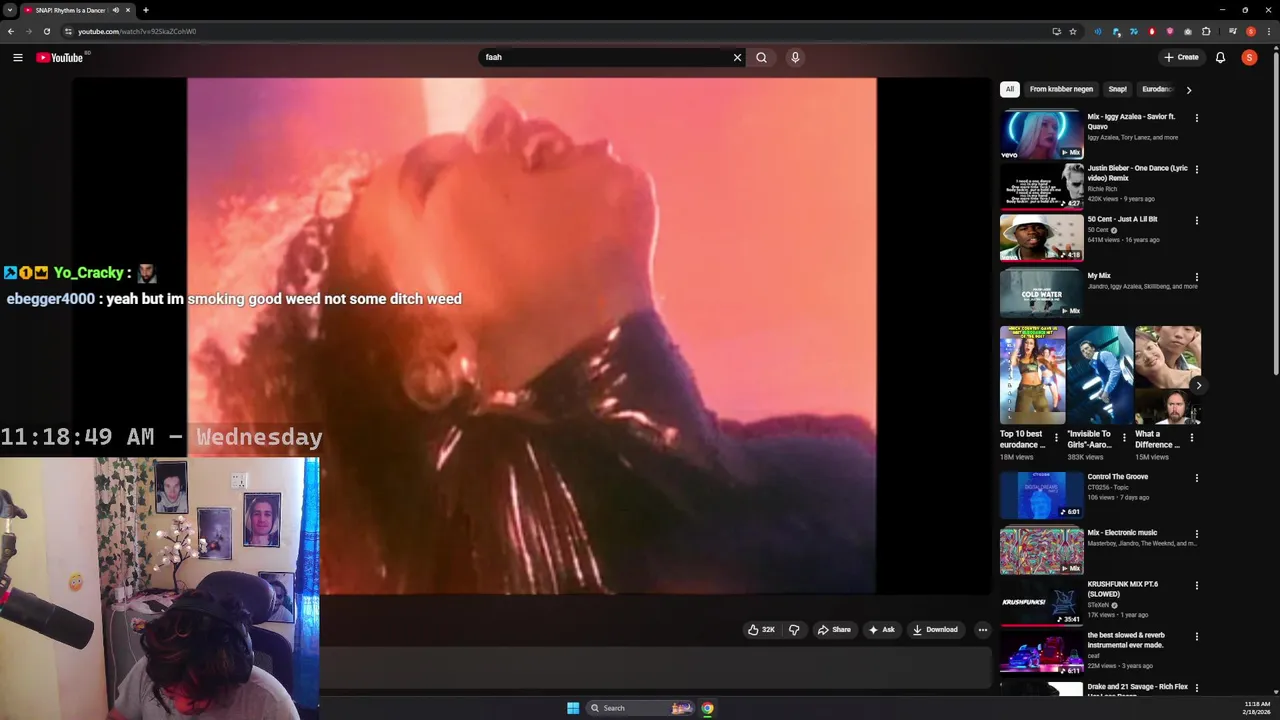1280x720 pixels.
Task: Open the red circular extension icon
Action: (x=1152, y=31)
